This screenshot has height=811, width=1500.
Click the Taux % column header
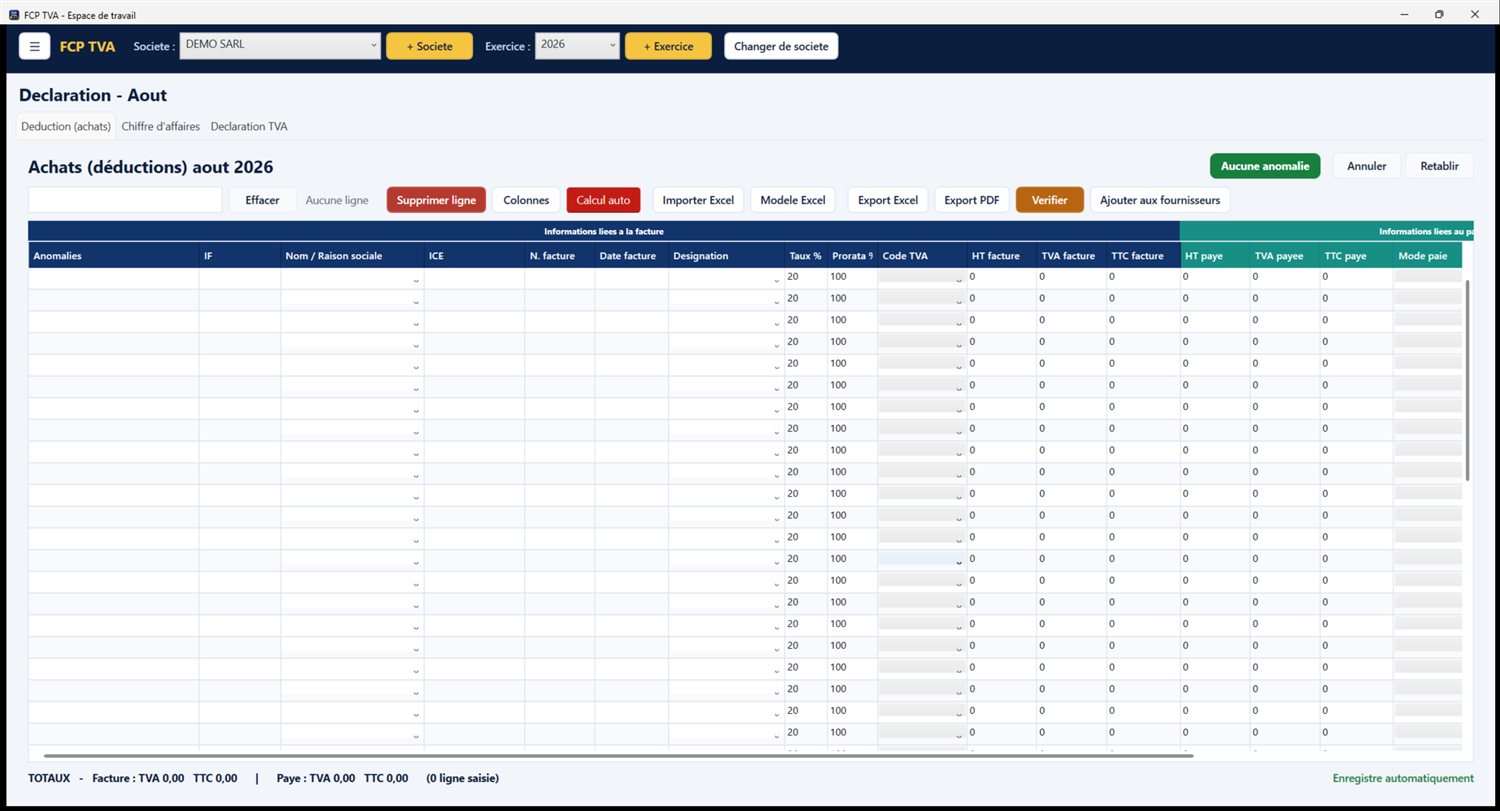pyautogui.click(x=805, y=256)
